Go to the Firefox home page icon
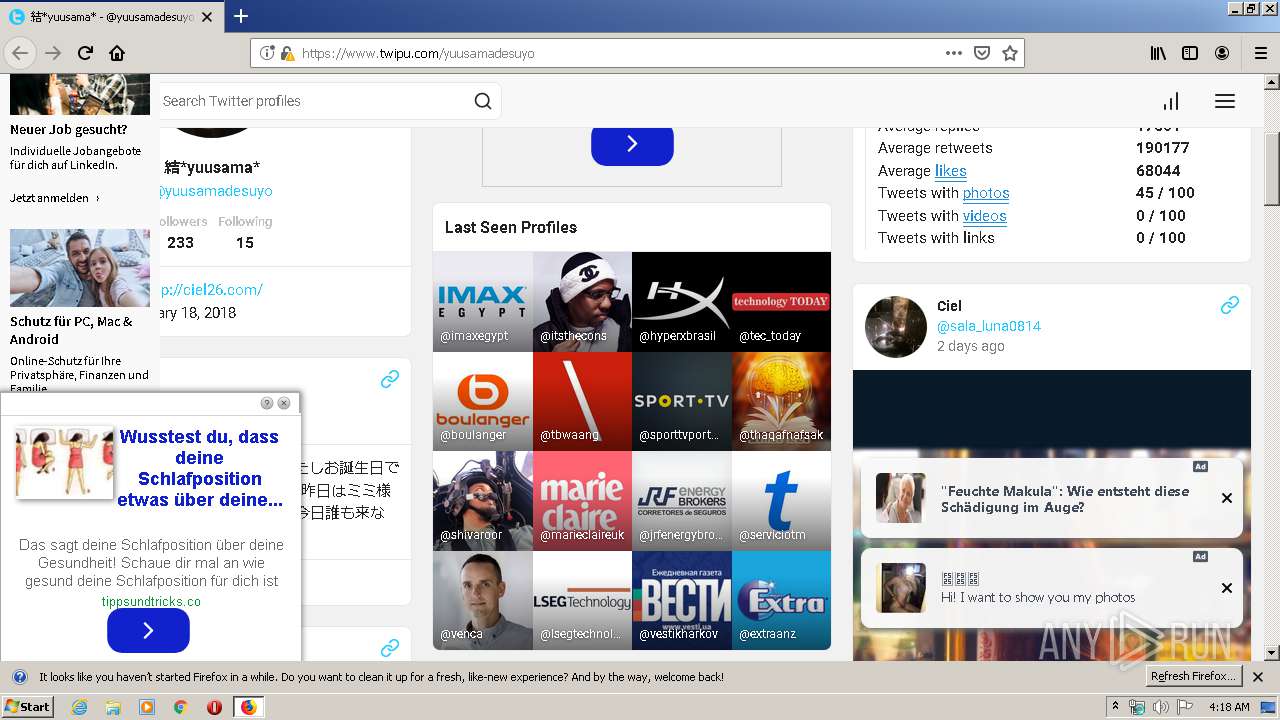1280x720 pixels. [x=117, y=53]
